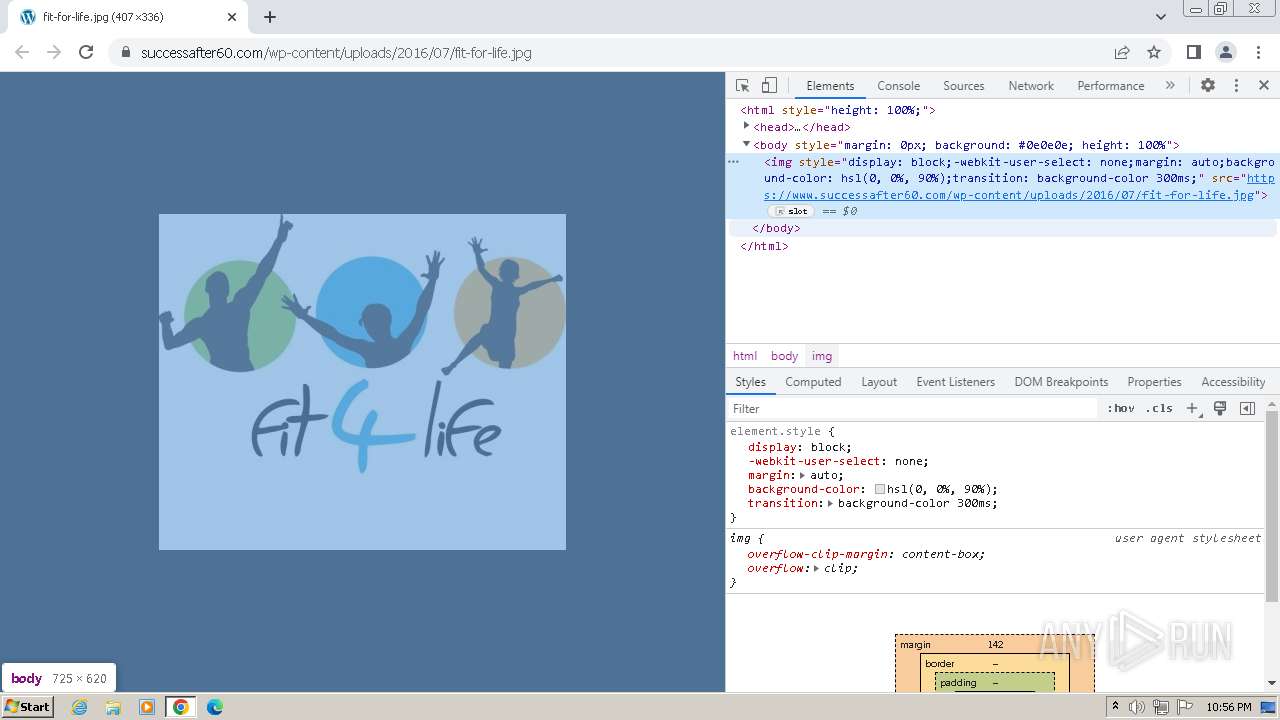Screen dimensions: 1280x720
Task: Close the DevTools panel
Action: 1264,86
